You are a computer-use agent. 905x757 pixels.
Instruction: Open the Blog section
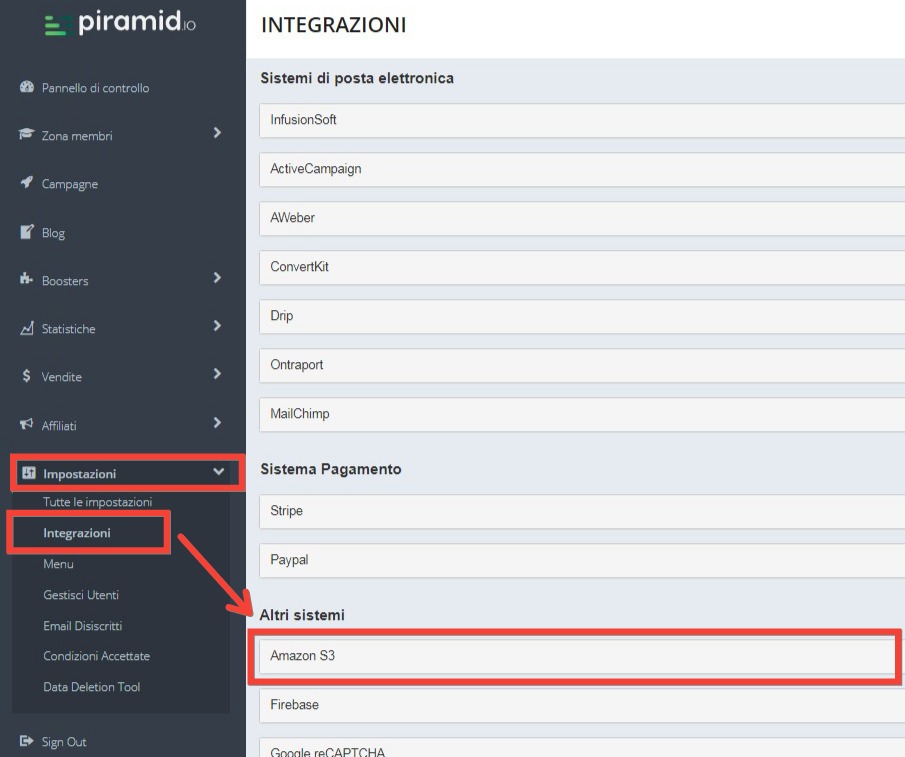coord(53,233)
